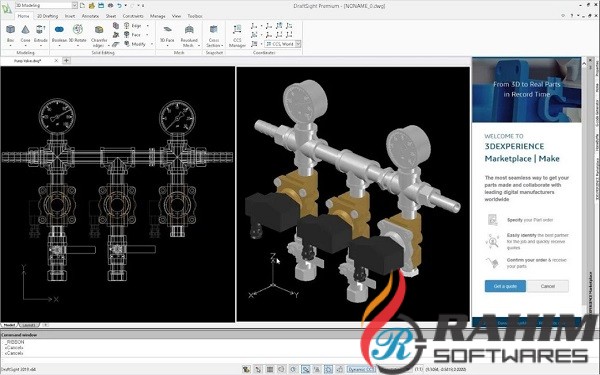Click the _RIBBON line in command history
The width and height of the screenshot is (600, 375).
[x=15, y=342]
